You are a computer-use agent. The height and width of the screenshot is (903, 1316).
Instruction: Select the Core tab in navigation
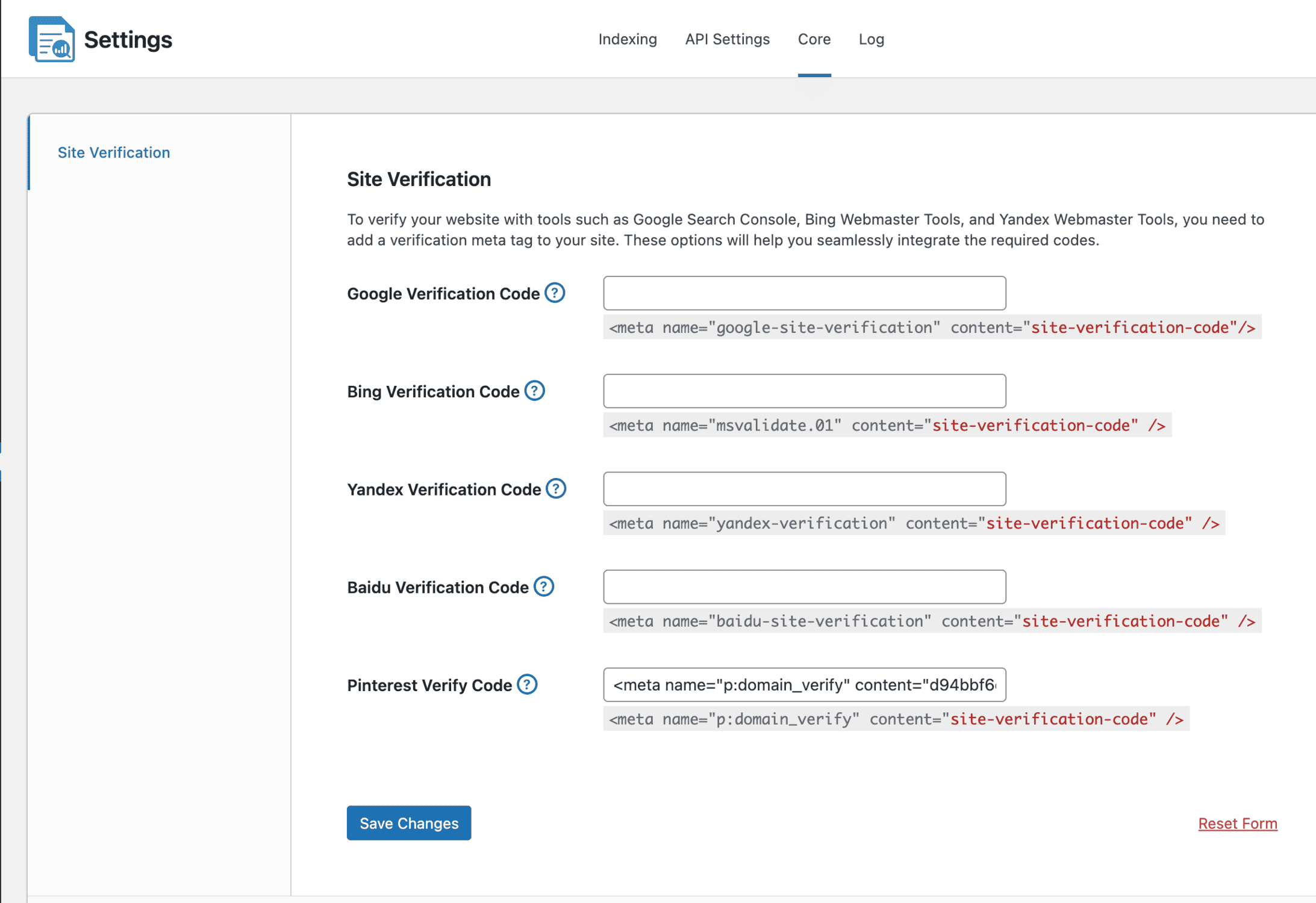coord(814,39)
